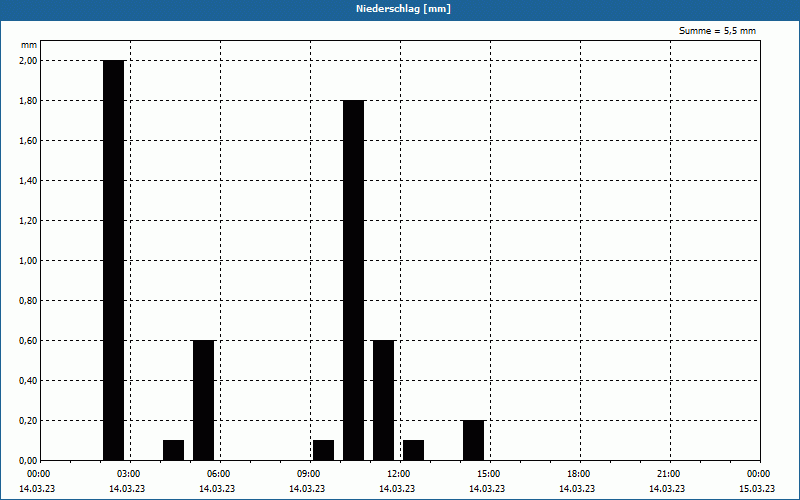This screenshot has height=500, width=800.
Task: Select the 0,20 mm bar ending at 15:00
Action: point(473,441)
